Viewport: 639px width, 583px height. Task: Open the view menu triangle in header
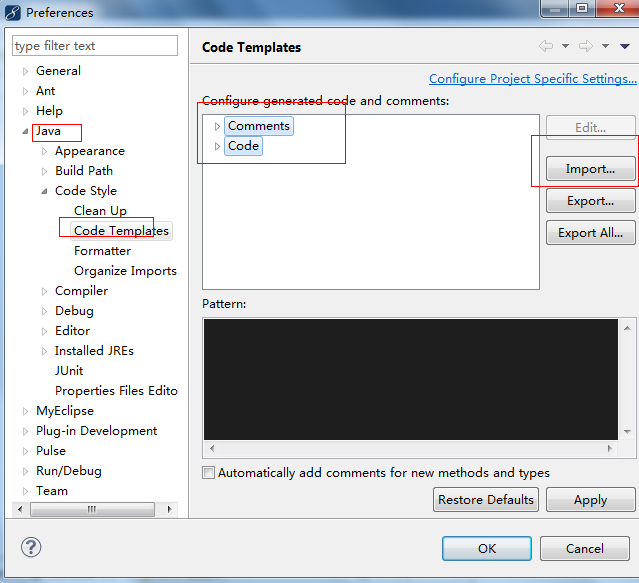point(625,46)
